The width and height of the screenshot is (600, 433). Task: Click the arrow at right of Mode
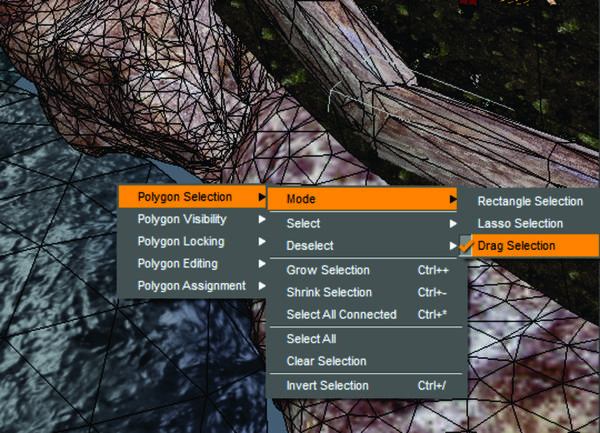453,199
